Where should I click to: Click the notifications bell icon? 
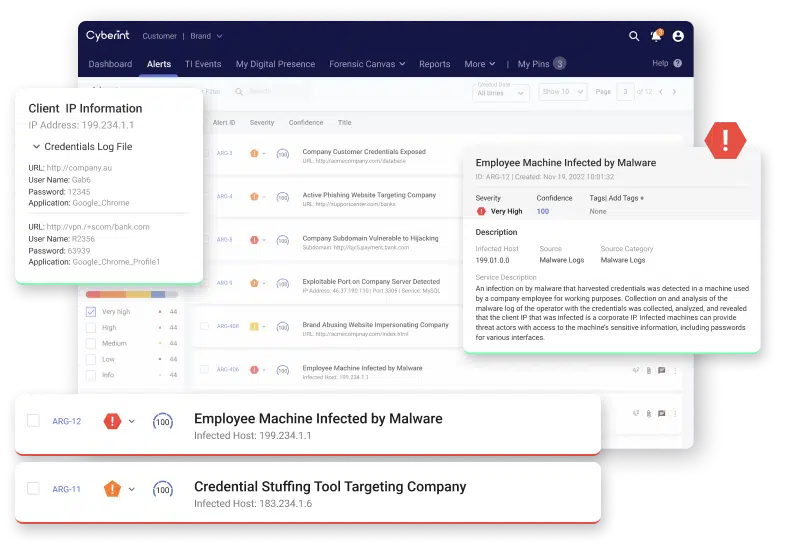656,36
